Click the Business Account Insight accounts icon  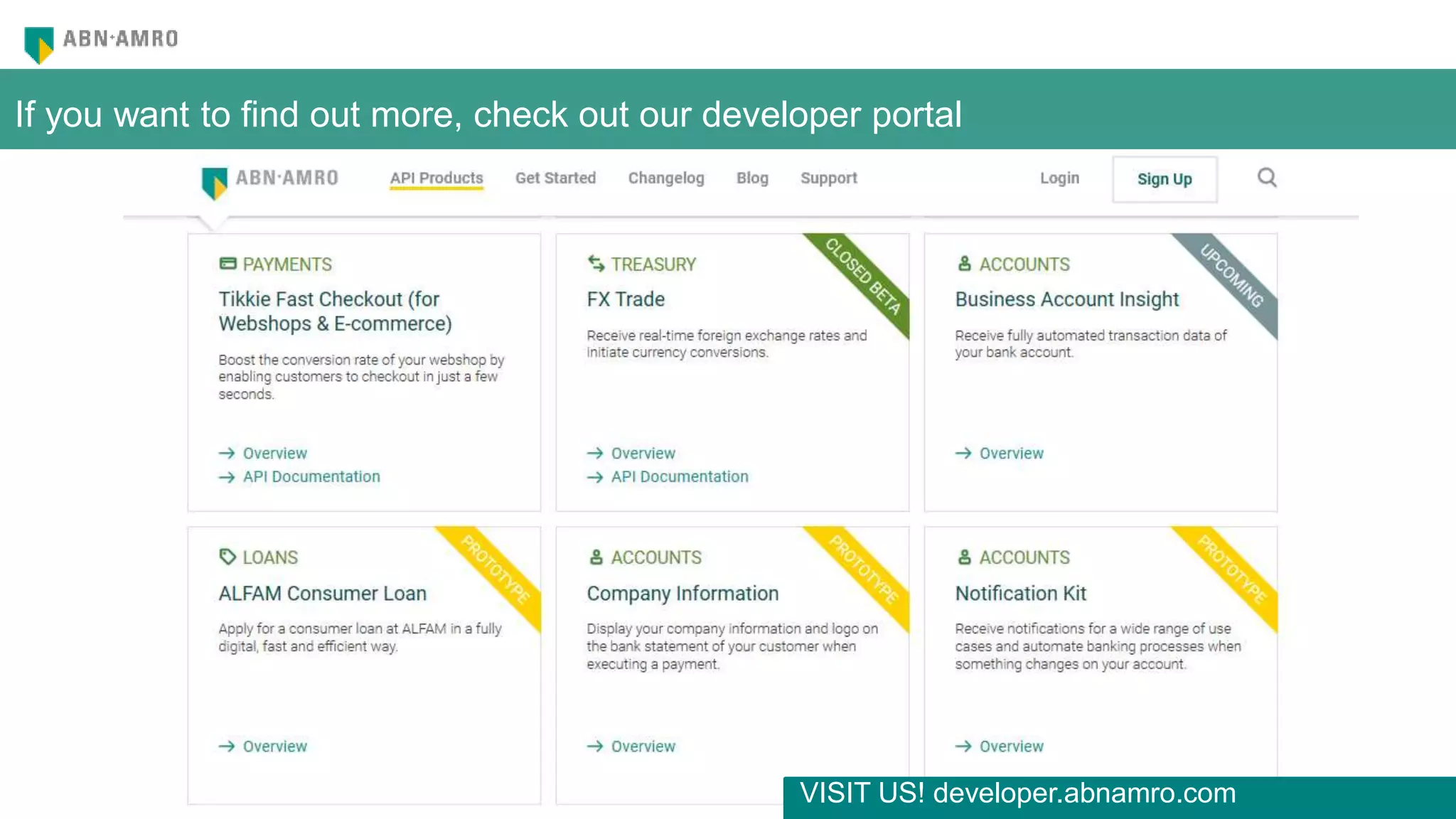pos(964,264)
